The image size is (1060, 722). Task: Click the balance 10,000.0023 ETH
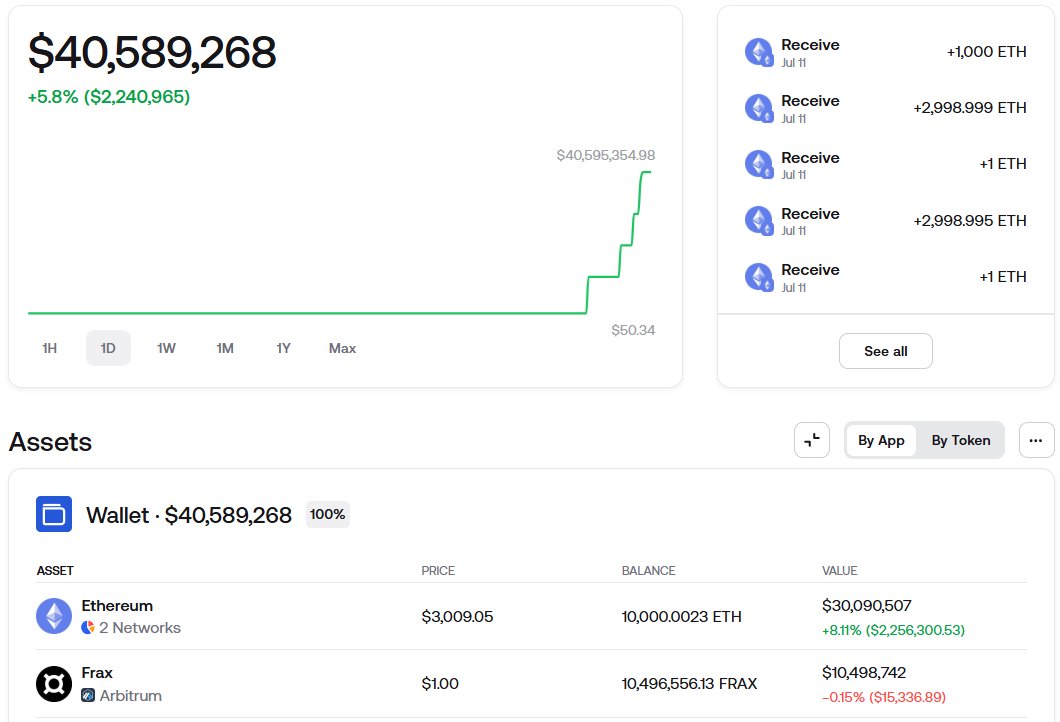pos(681,617)
